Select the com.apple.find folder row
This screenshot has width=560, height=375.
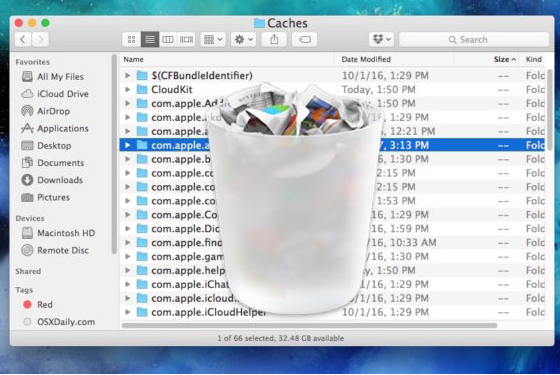(332, 242)
